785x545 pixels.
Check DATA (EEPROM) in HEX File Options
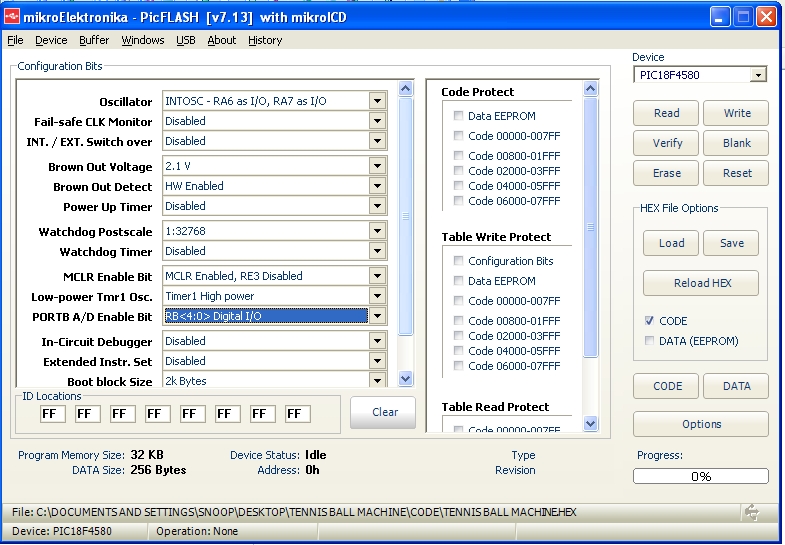pos(649,341)
